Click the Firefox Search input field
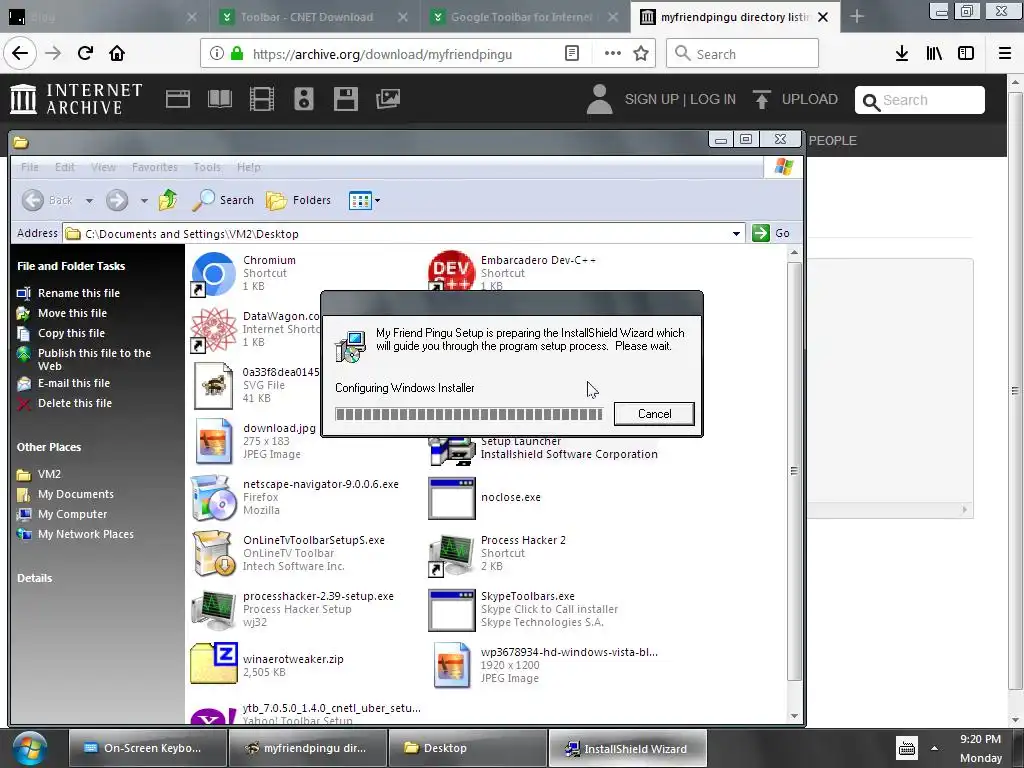This screenshot has height=768, width=1024. [x=742, y=54]
